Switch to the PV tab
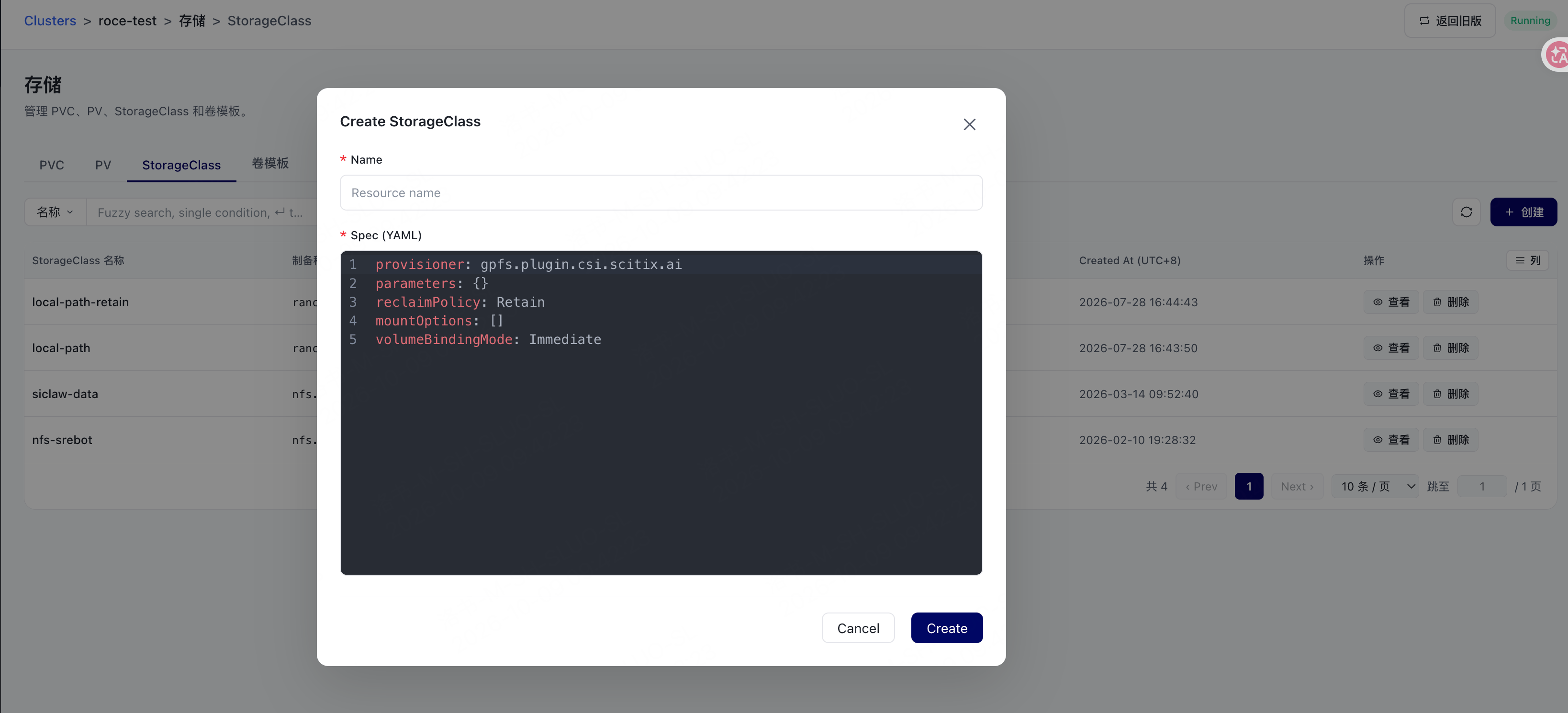 [x=103, y=165]
